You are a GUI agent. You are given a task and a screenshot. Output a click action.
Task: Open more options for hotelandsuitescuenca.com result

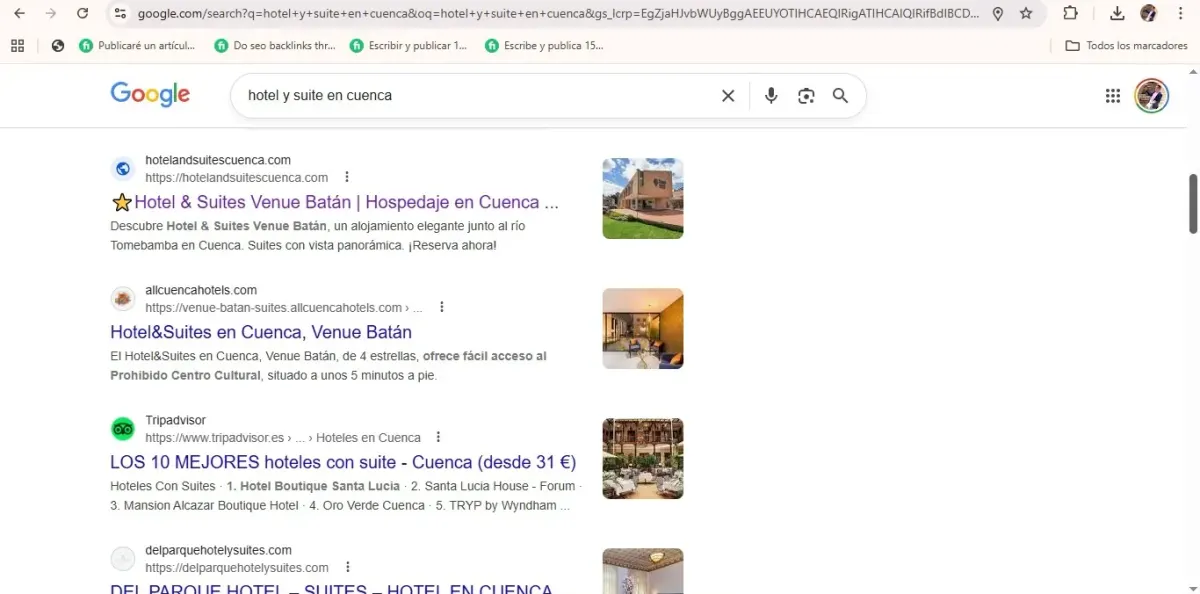point(347,177)
